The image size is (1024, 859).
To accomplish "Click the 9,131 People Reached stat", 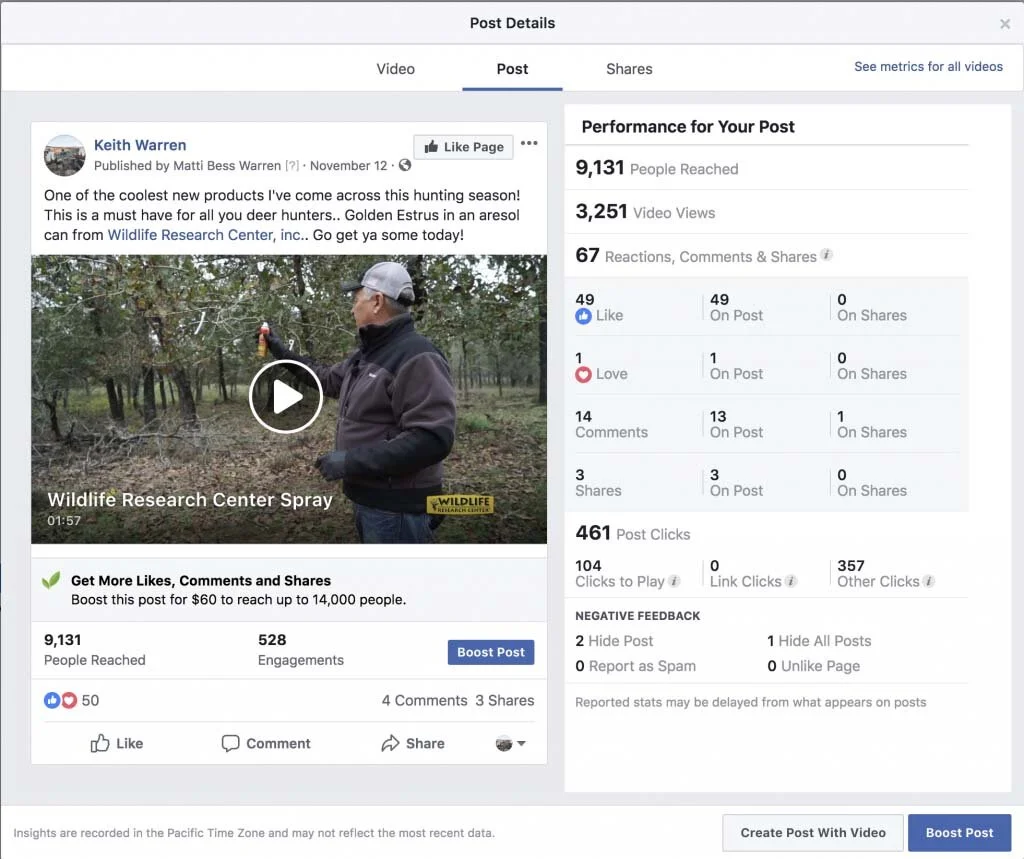I will (656, 168).
